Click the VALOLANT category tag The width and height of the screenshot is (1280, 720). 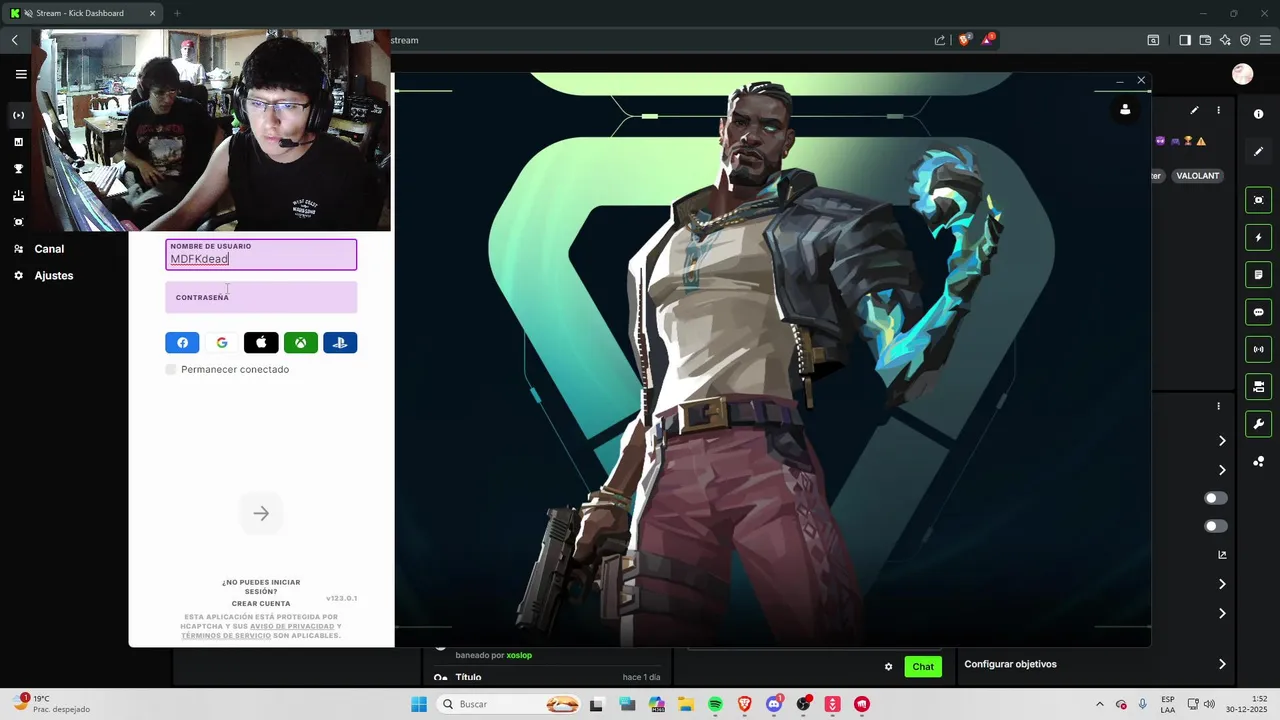[1197, 176]
